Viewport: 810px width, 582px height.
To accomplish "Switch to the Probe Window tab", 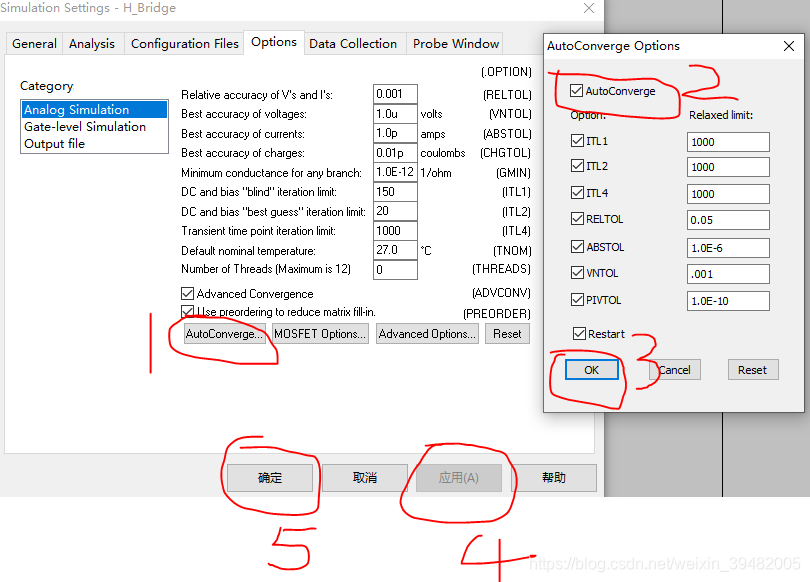I will 456,44.
